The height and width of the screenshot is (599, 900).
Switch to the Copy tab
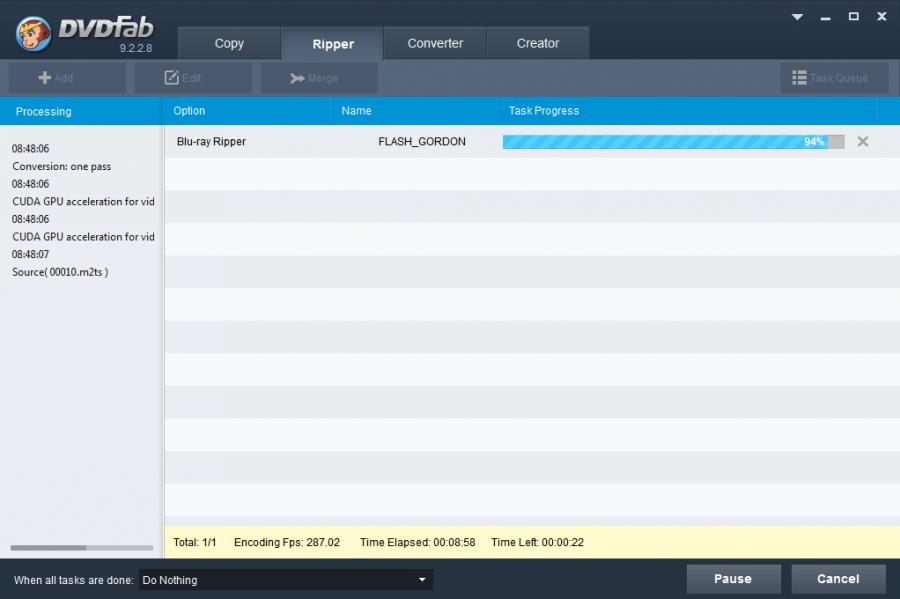229,43
